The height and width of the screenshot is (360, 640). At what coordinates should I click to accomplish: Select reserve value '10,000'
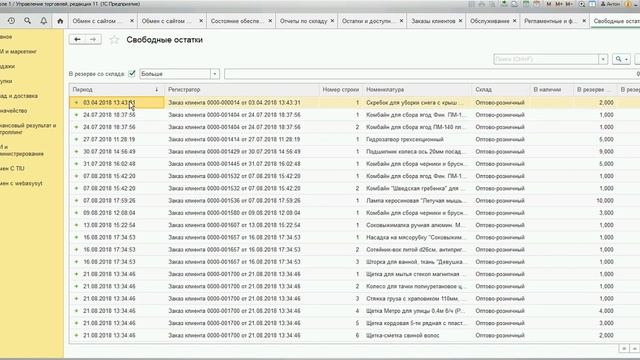(x=605, y=200)
